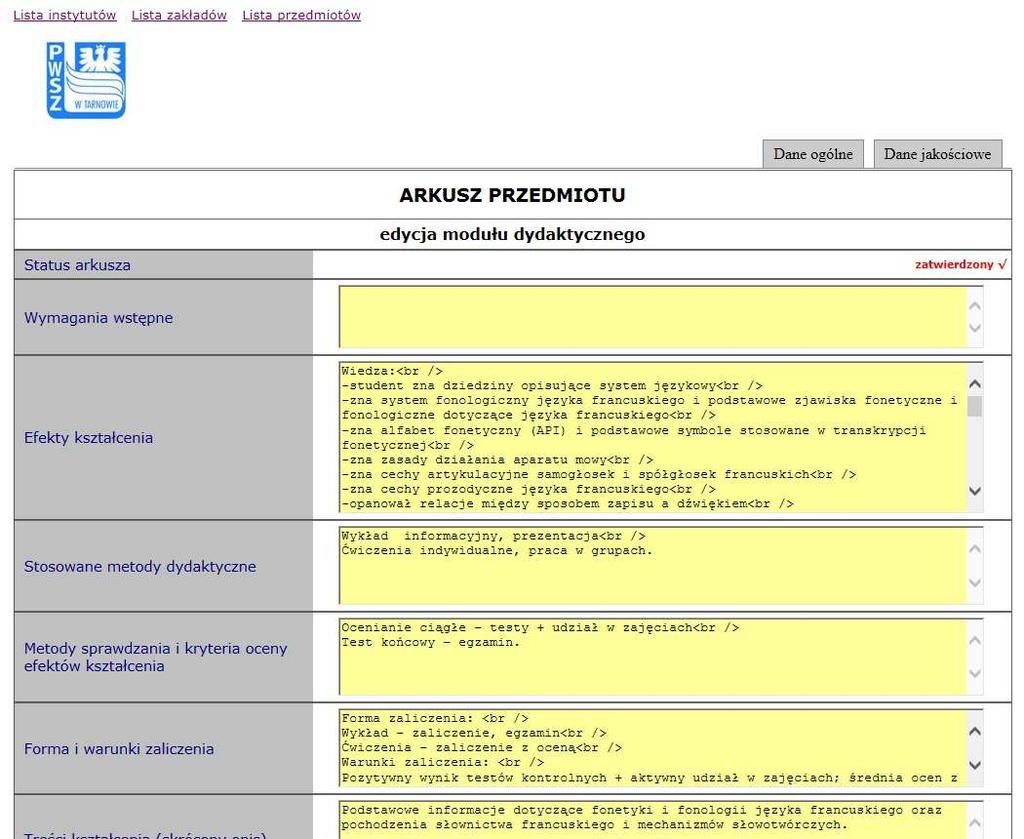This screenshot has height=839, width=1024.
Task: Open the Lista przedmiotów link
Action: coord(301,15)
